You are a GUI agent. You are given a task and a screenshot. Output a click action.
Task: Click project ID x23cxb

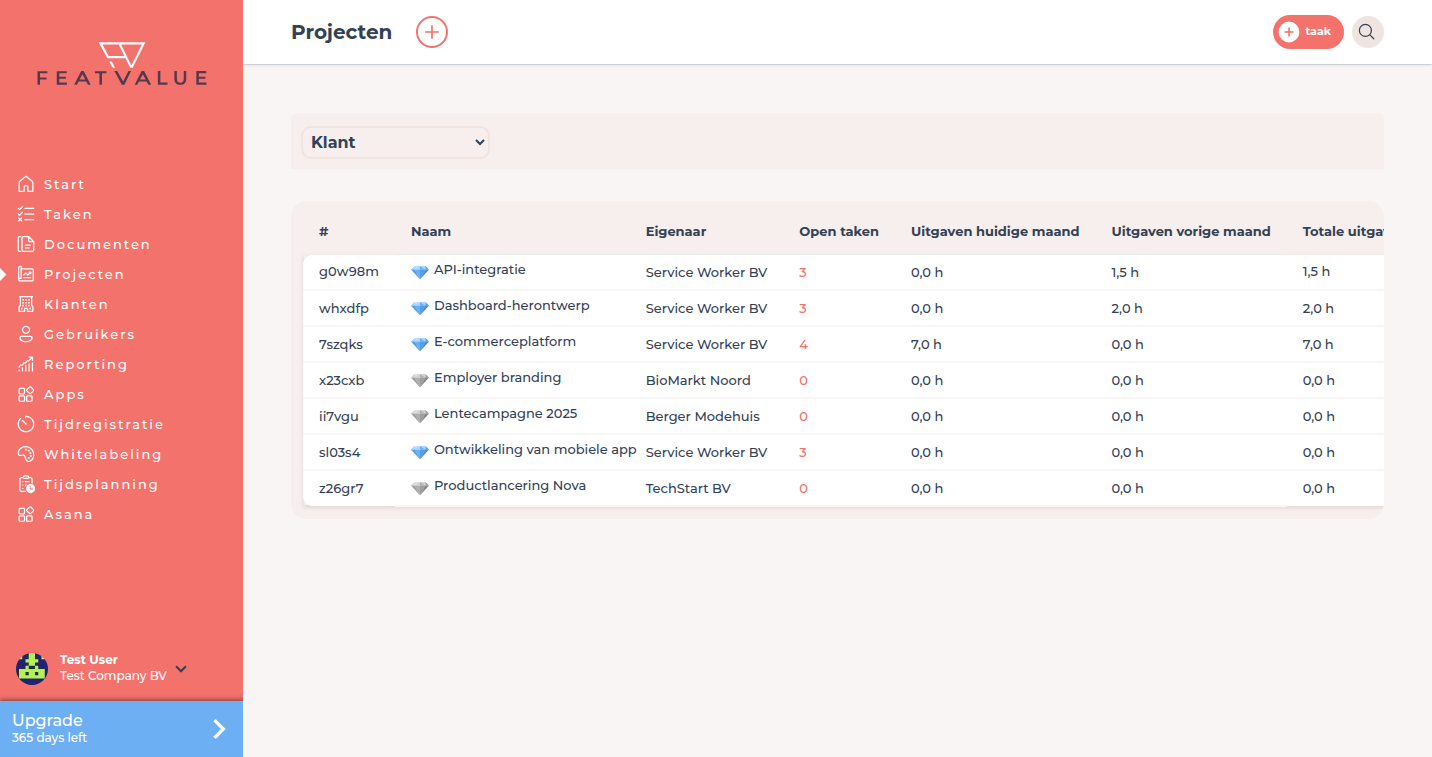[342, 380]
